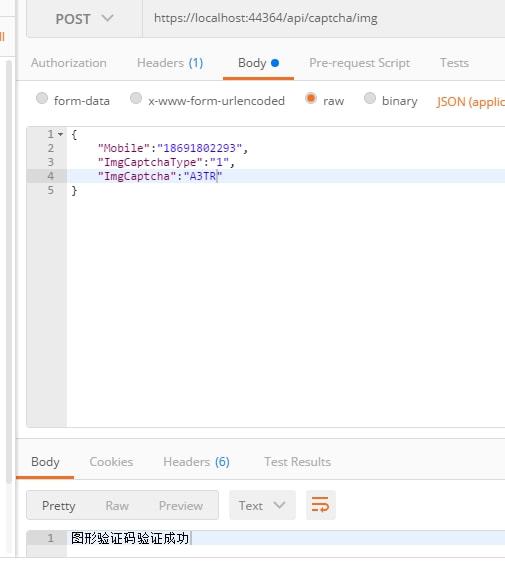The height and width of the screenshot is (567, 505).
Task: Open the Text response format dropdown
Action: click(x=262, y=505)
